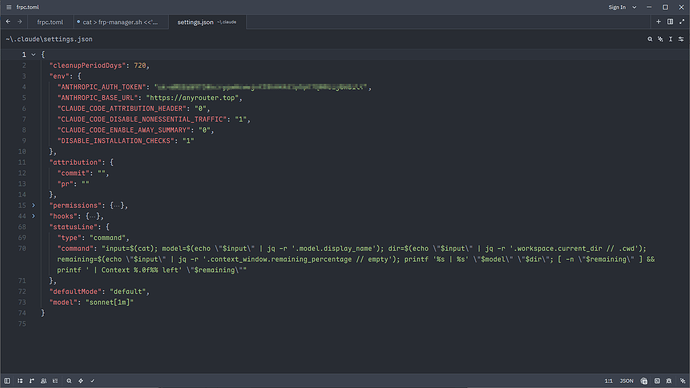Click "CLAUDE_CODE_ENABLE_AWAY_SUMMARY" key
690x388 pixels.
pos(124,130)
